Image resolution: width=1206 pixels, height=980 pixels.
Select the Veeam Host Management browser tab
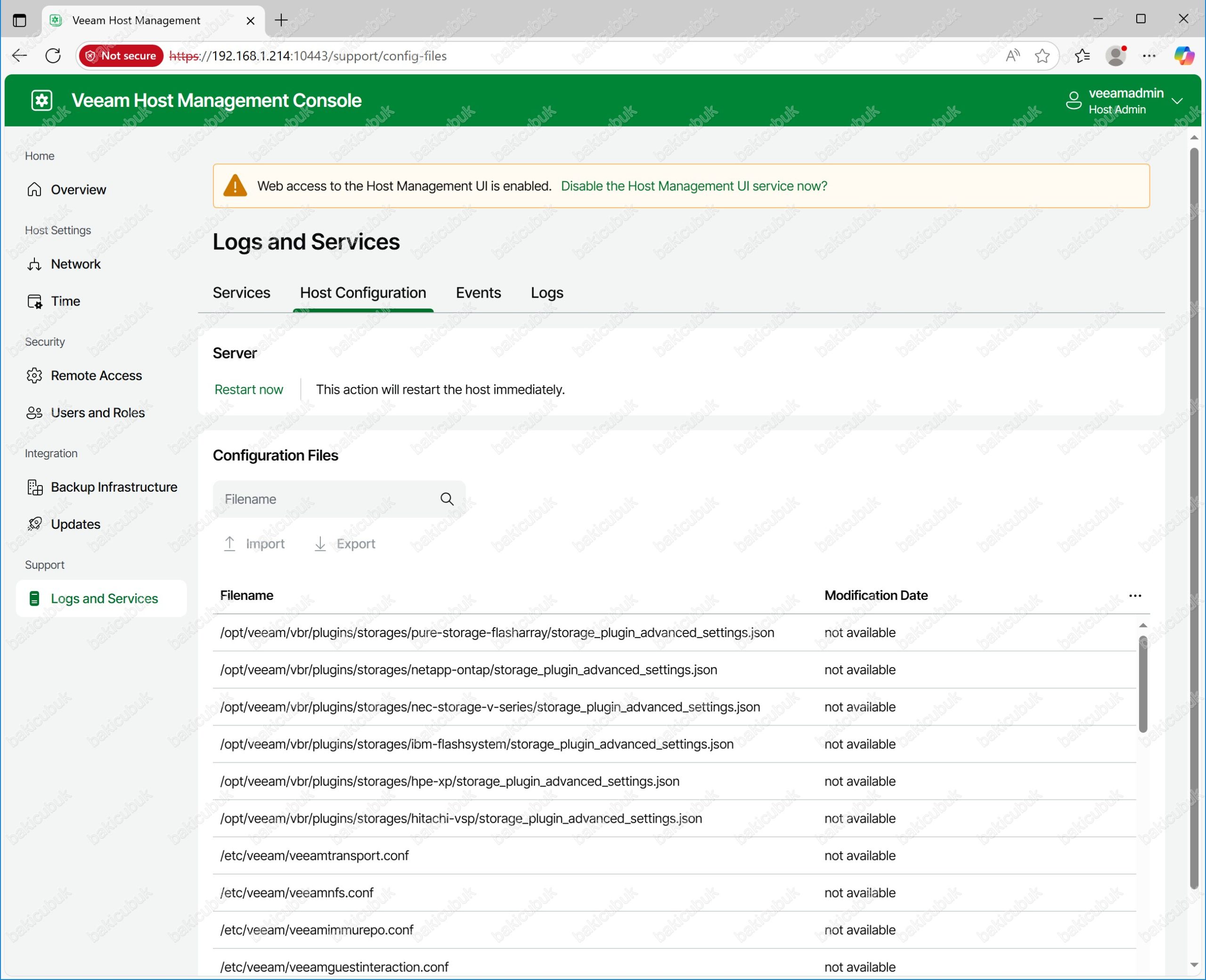(153, 20)
